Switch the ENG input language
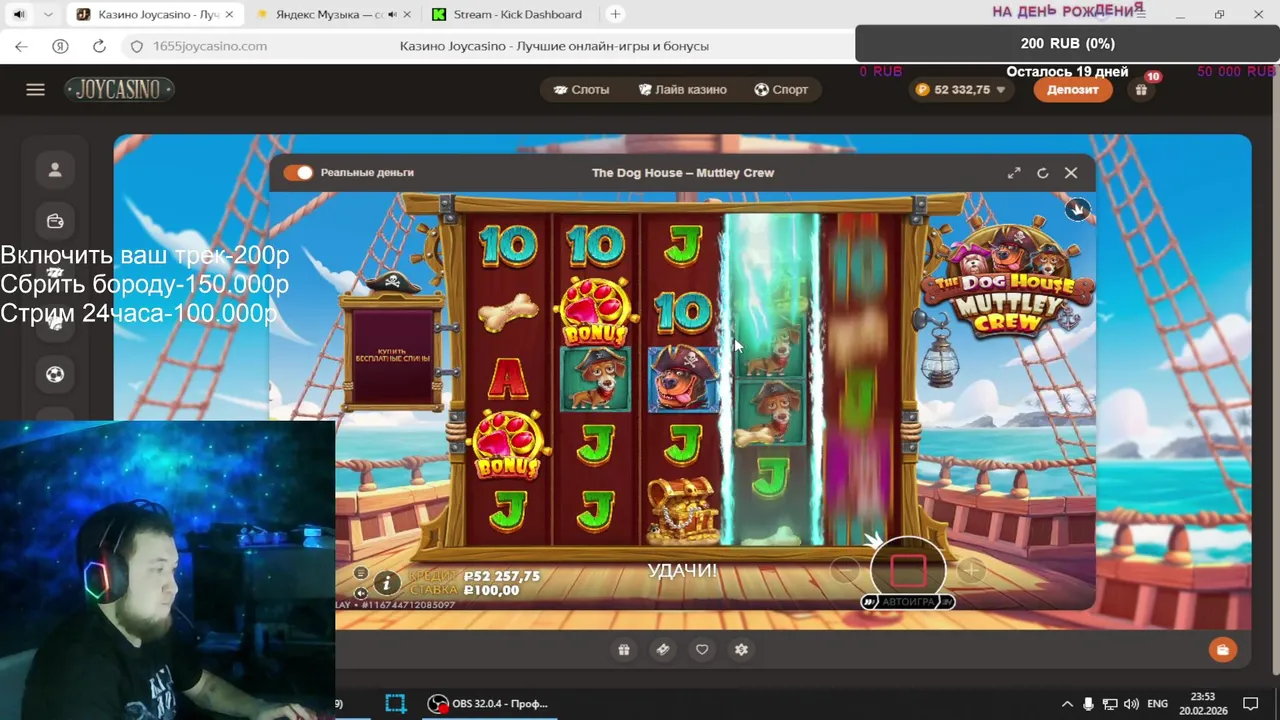This screenshot has height=720, width=1280. click(1157, 704)
